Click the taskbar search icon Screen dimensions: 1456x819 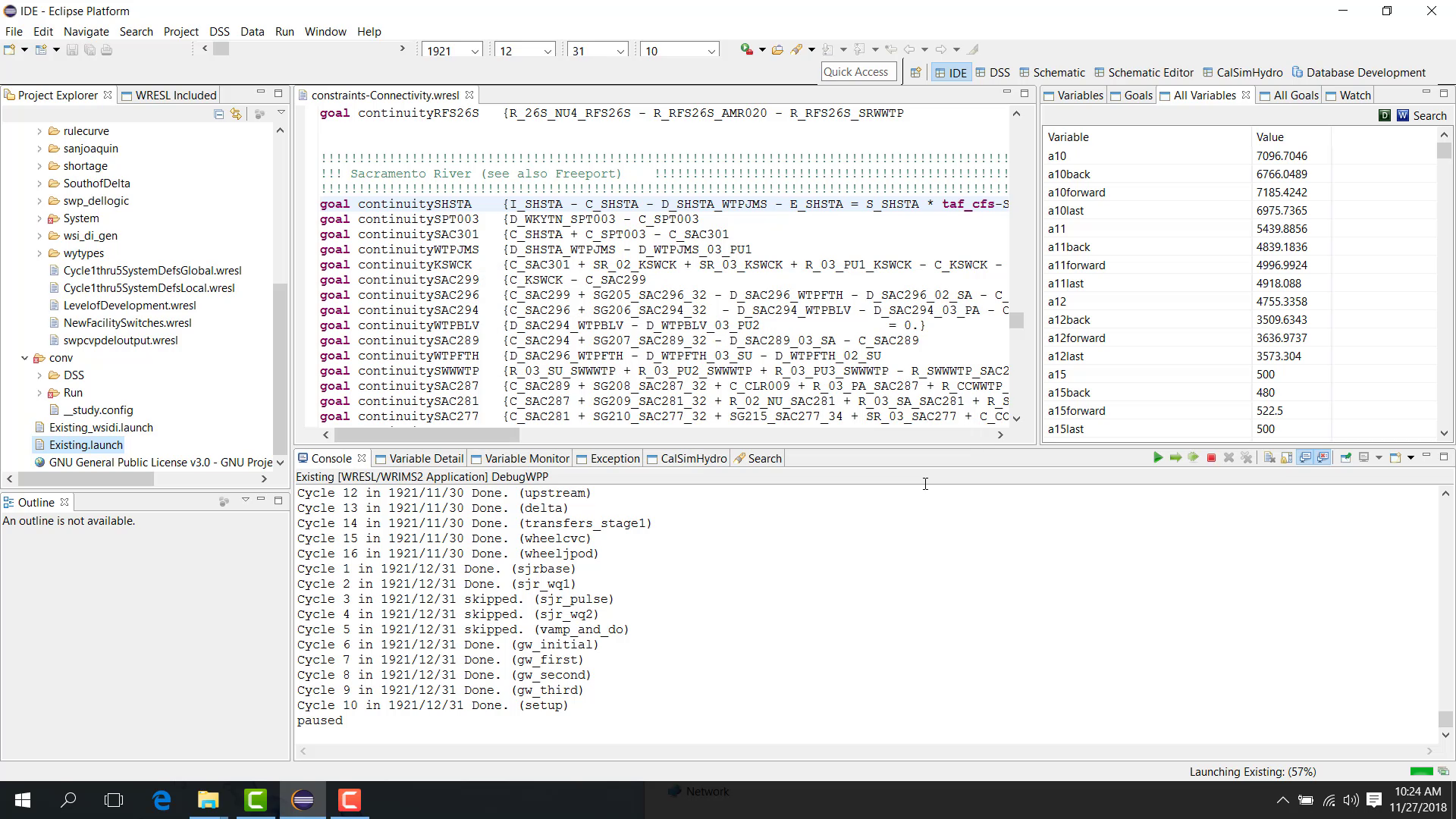click(x=68, y=800)
